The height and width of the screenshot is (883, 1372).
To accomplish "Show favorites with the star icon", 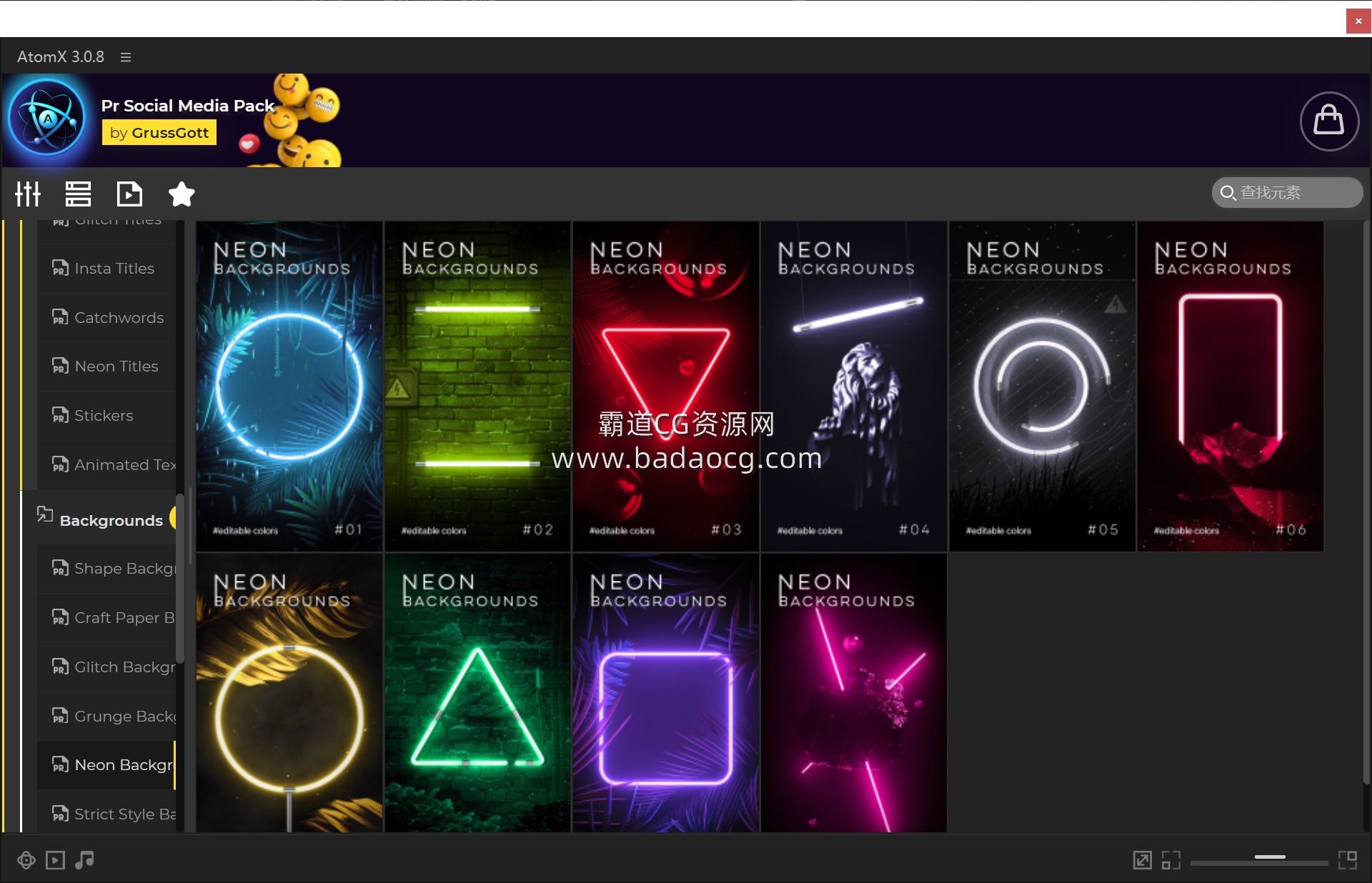I will coord(182,194).
